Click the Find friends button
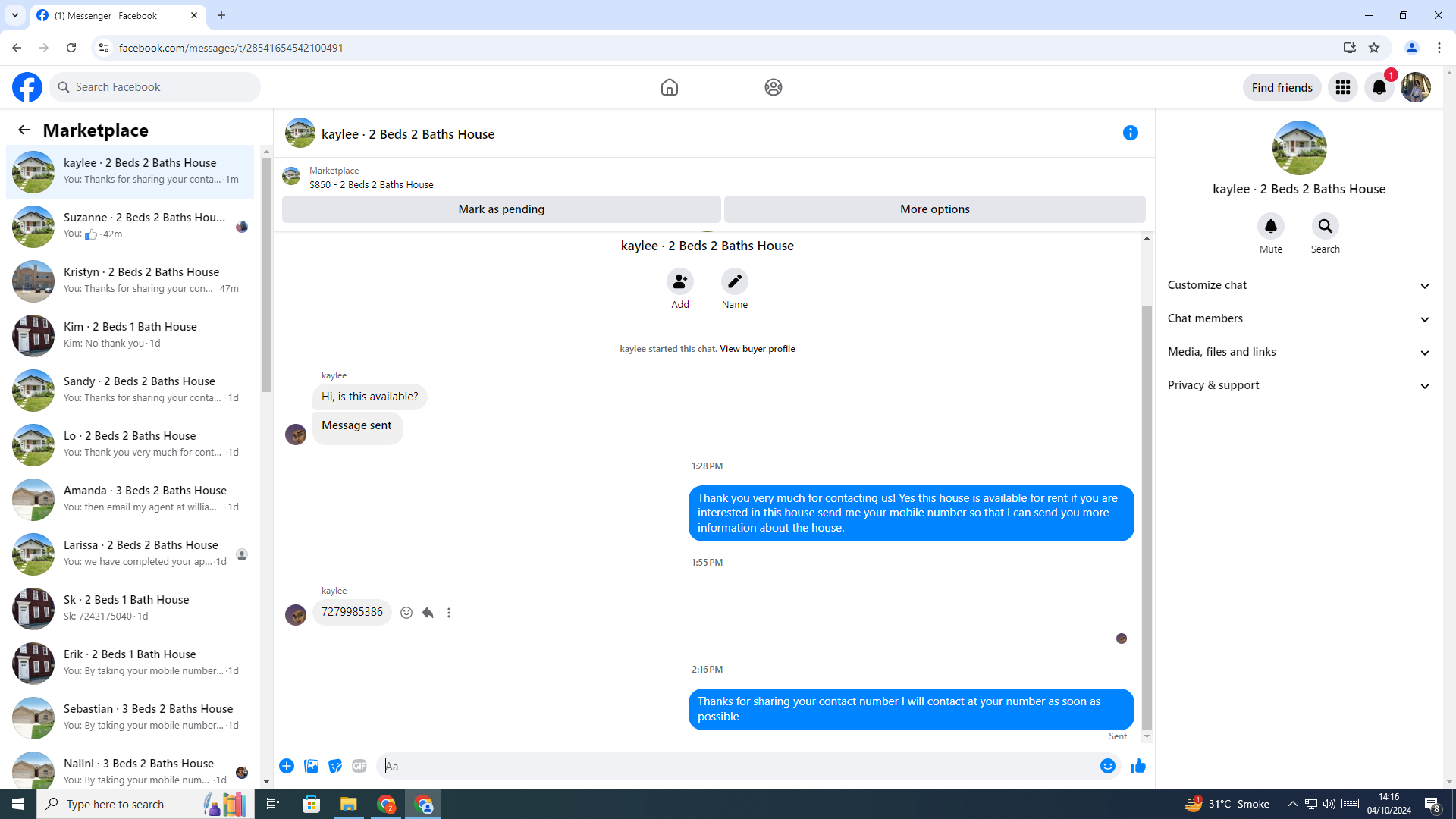The width and height of the screenshot is (1456, 819). pyautogui.click(x=1282, y=87)
